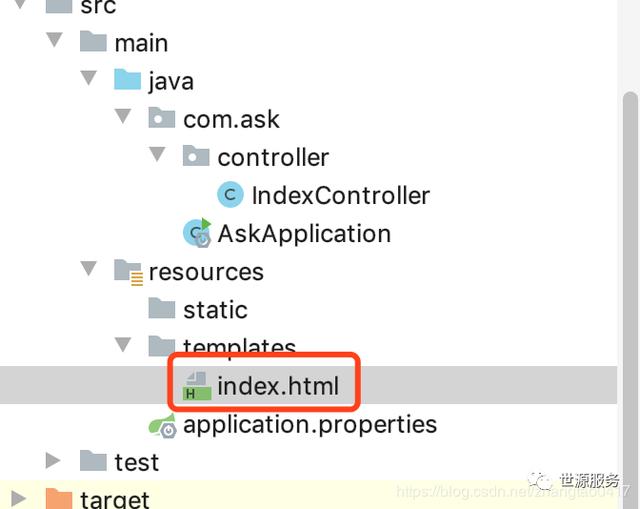Select the index.html file label
This screenshot has height=509, width=640.
click(278, 385)
